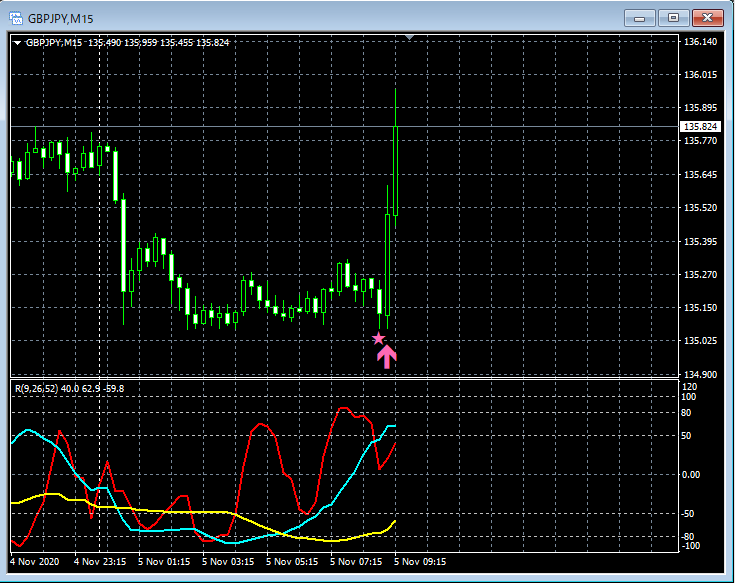Click the indicator scale value 120
736x583 pixels.
pos(689,387)
